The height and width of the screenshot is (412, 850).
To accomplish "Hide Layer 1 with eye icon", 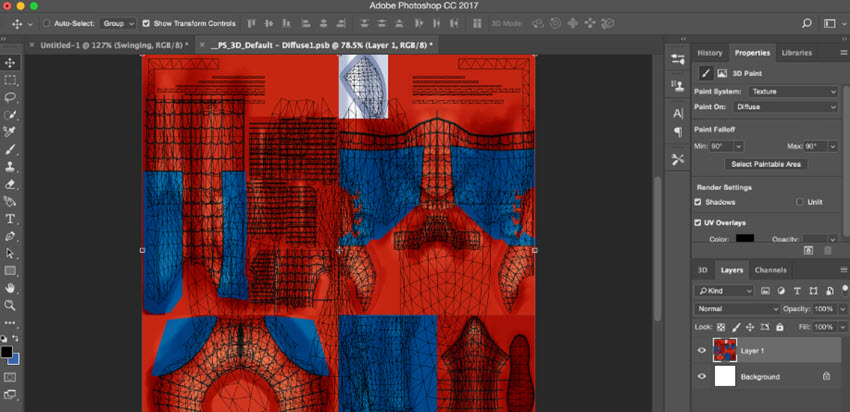I will [702, 351].
